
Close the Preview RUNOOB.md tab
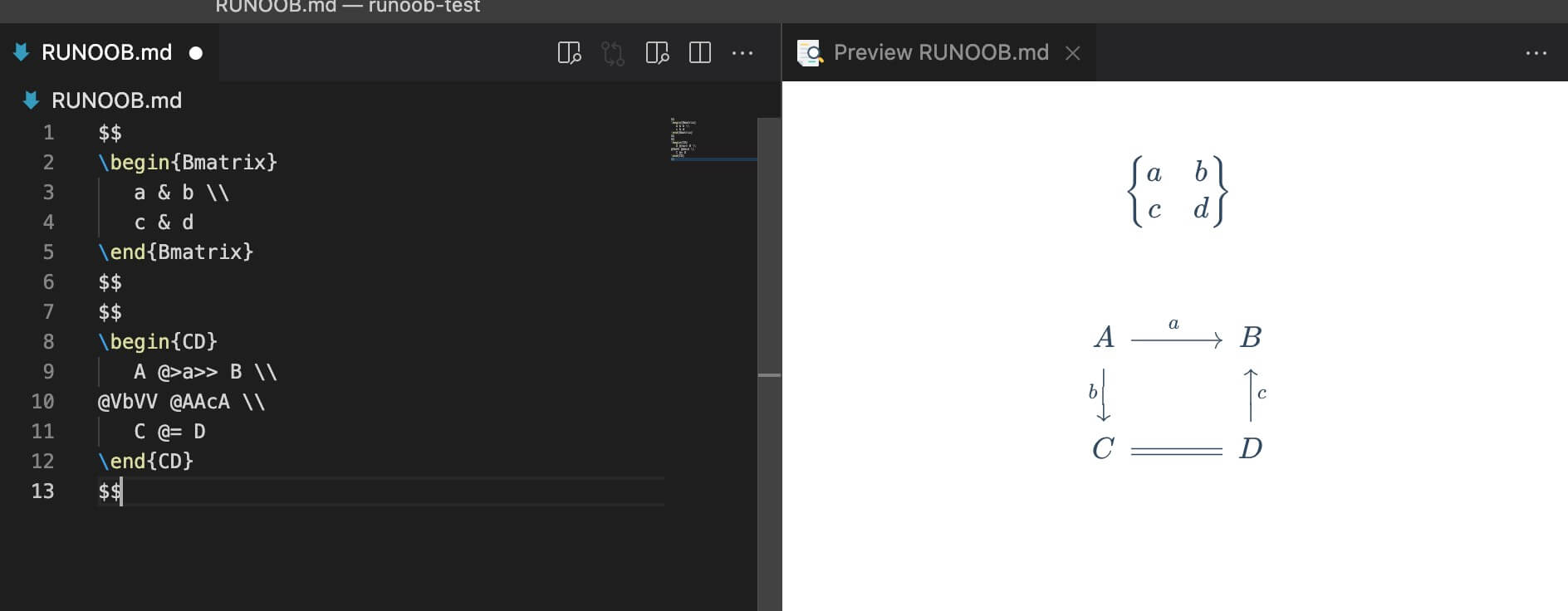[x=1073, y=53]
